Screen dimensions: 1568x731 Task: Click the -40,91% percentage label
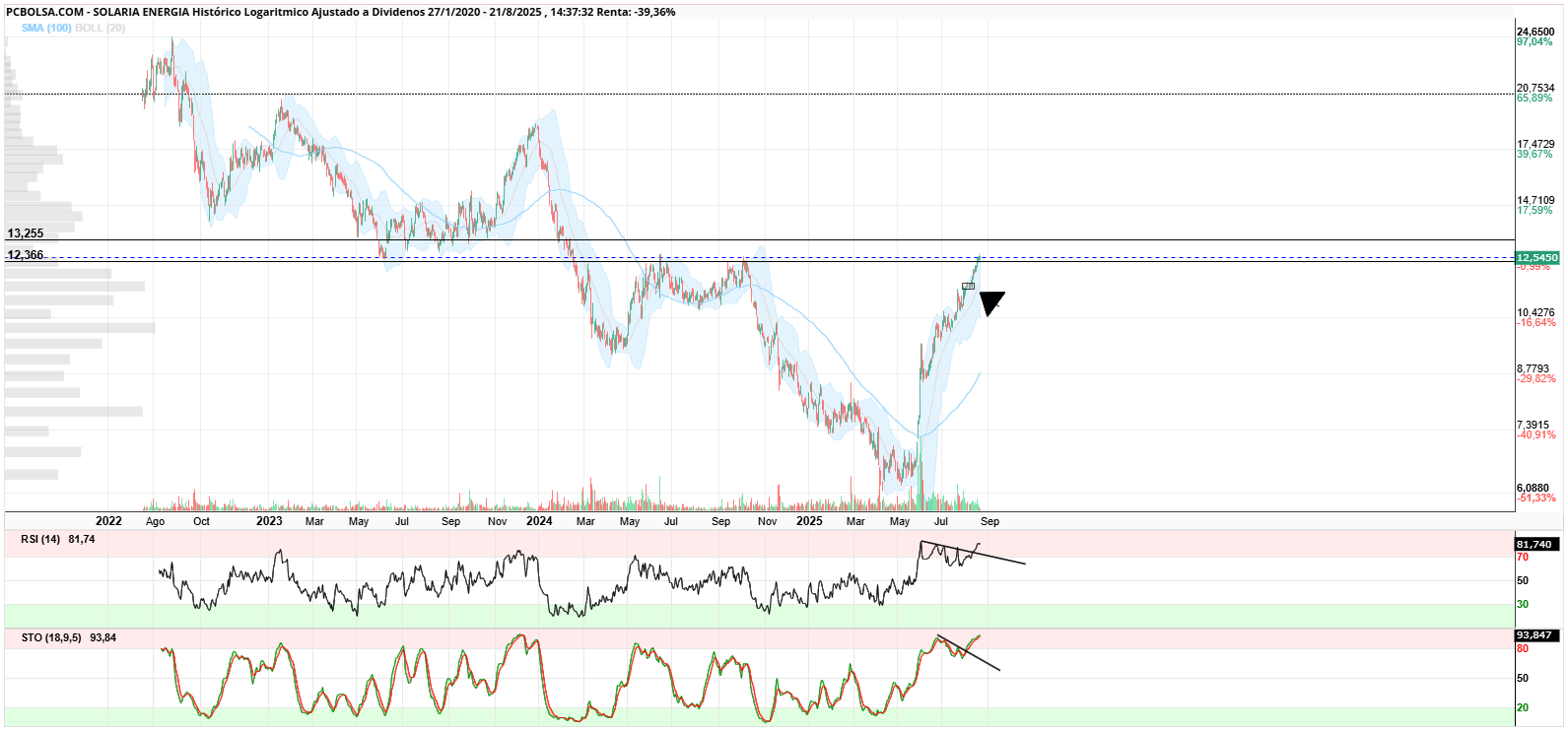point(1536,435)
